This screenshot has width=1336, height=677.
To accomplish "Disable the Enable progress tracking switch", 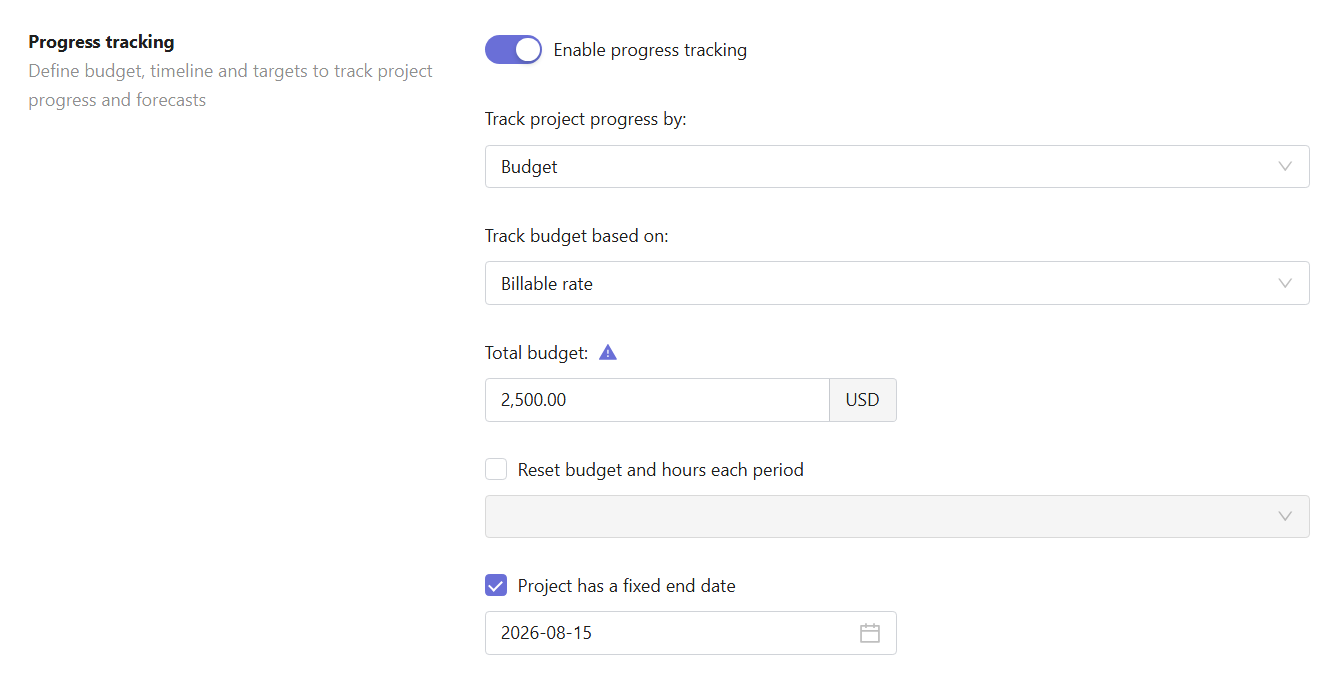I will [513, 50].
